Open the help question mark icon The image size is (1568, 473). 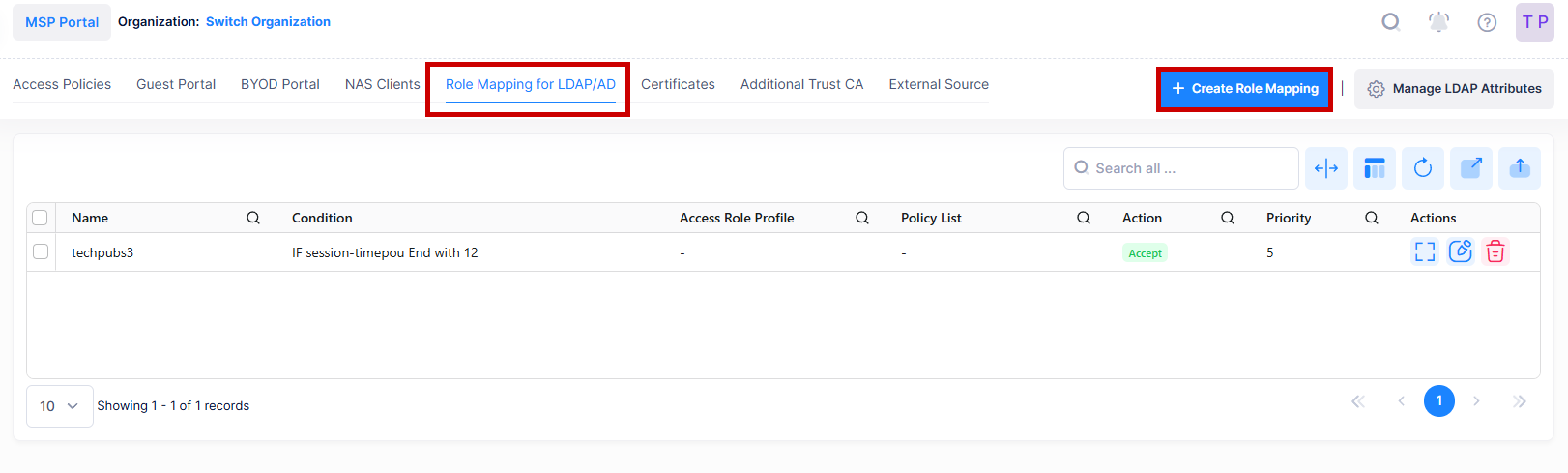coord(1487,22)
